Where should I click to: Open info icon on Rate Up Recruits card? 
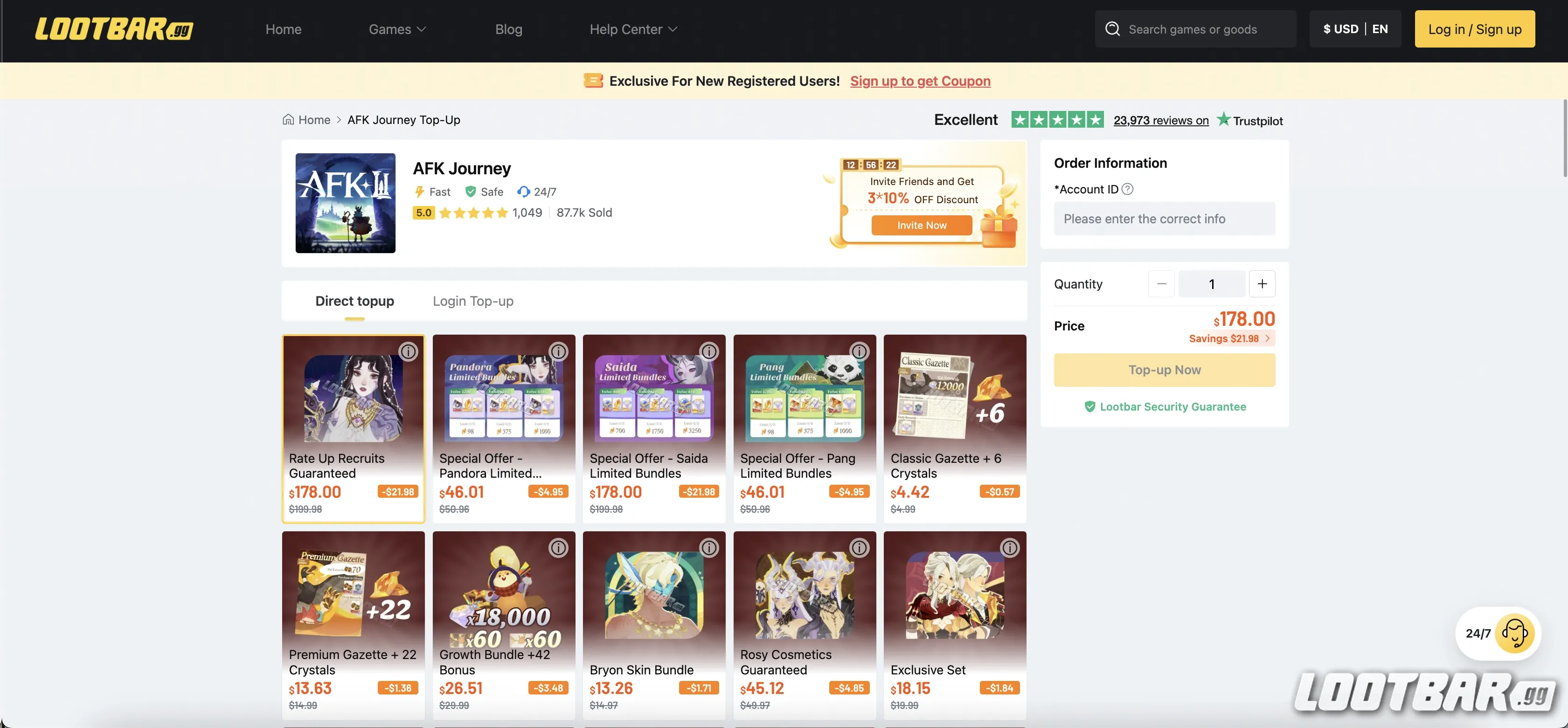pyautogui.click(x=408, y=351)
